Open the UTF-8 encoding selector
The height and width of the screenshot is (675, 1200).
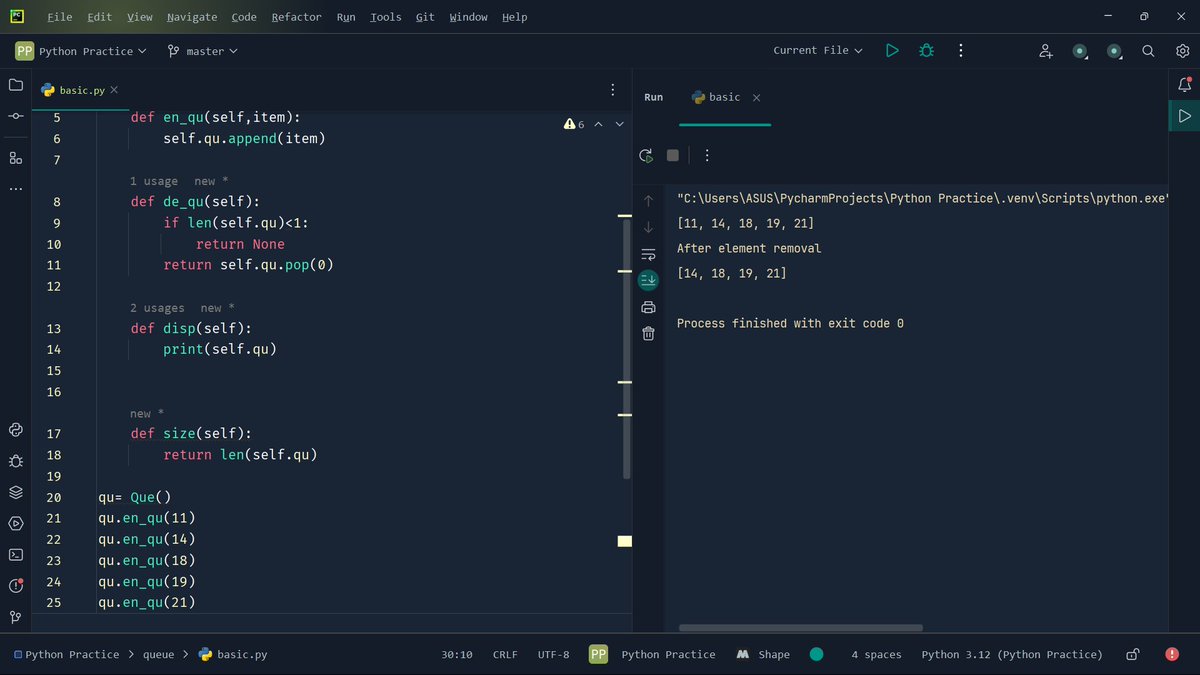553,654
